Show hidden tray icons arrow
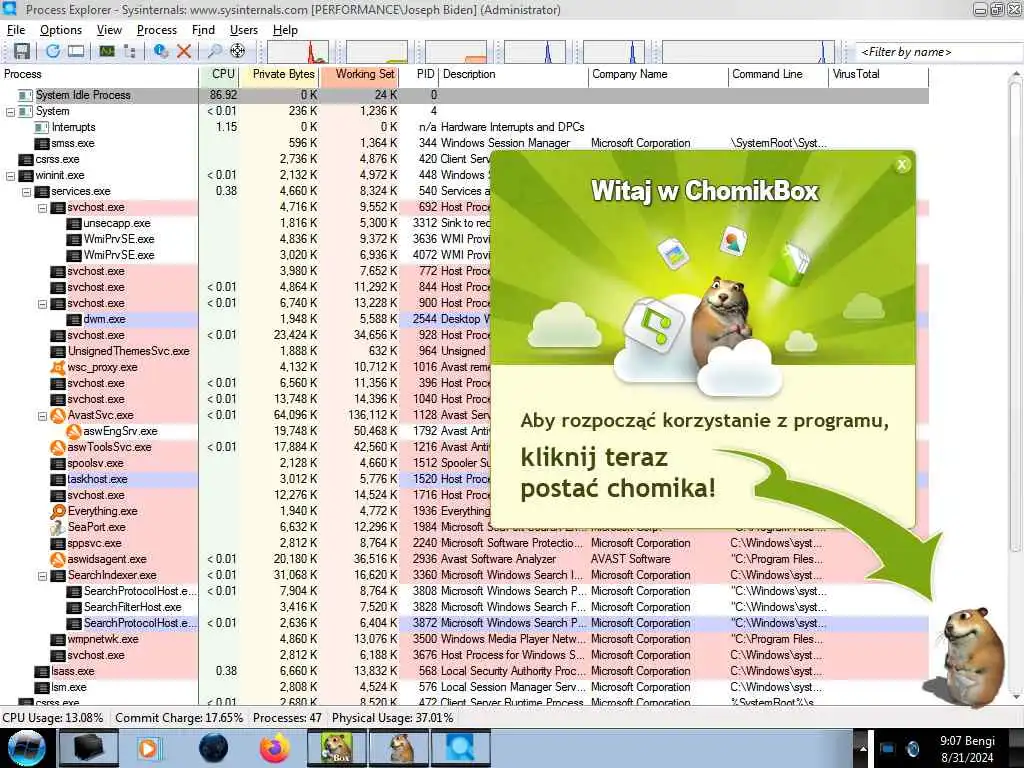Viewport: 1024px width, 768px height. pyautogui.click(x=863, y=749)
